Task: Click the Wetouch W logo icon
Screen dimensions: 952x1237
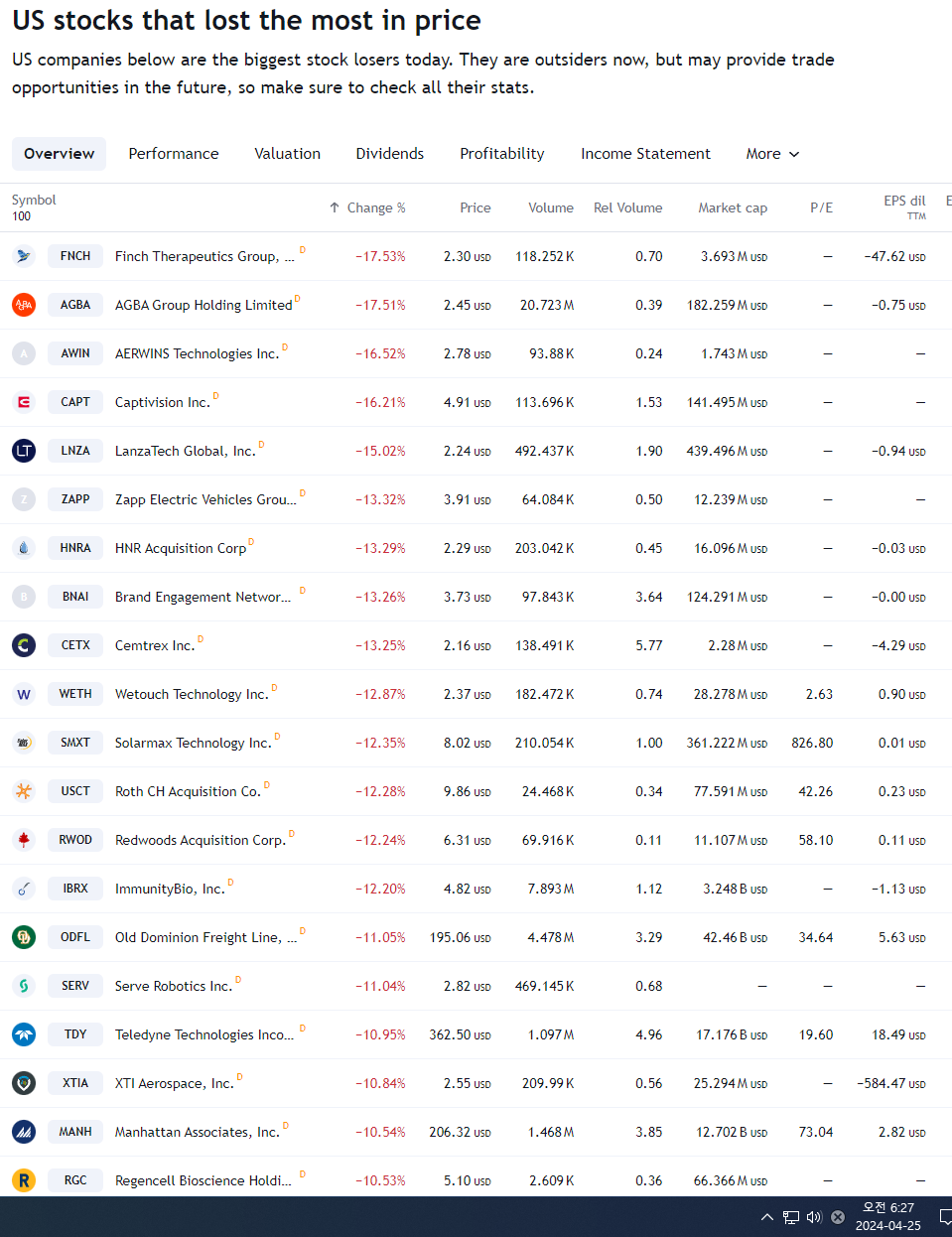Action: [x=24, y=694]
